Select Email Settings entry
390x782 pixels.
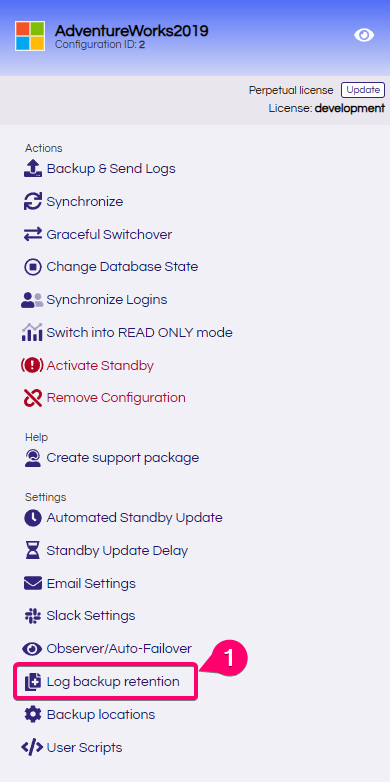pyautogui.click(x=80, y=584)
